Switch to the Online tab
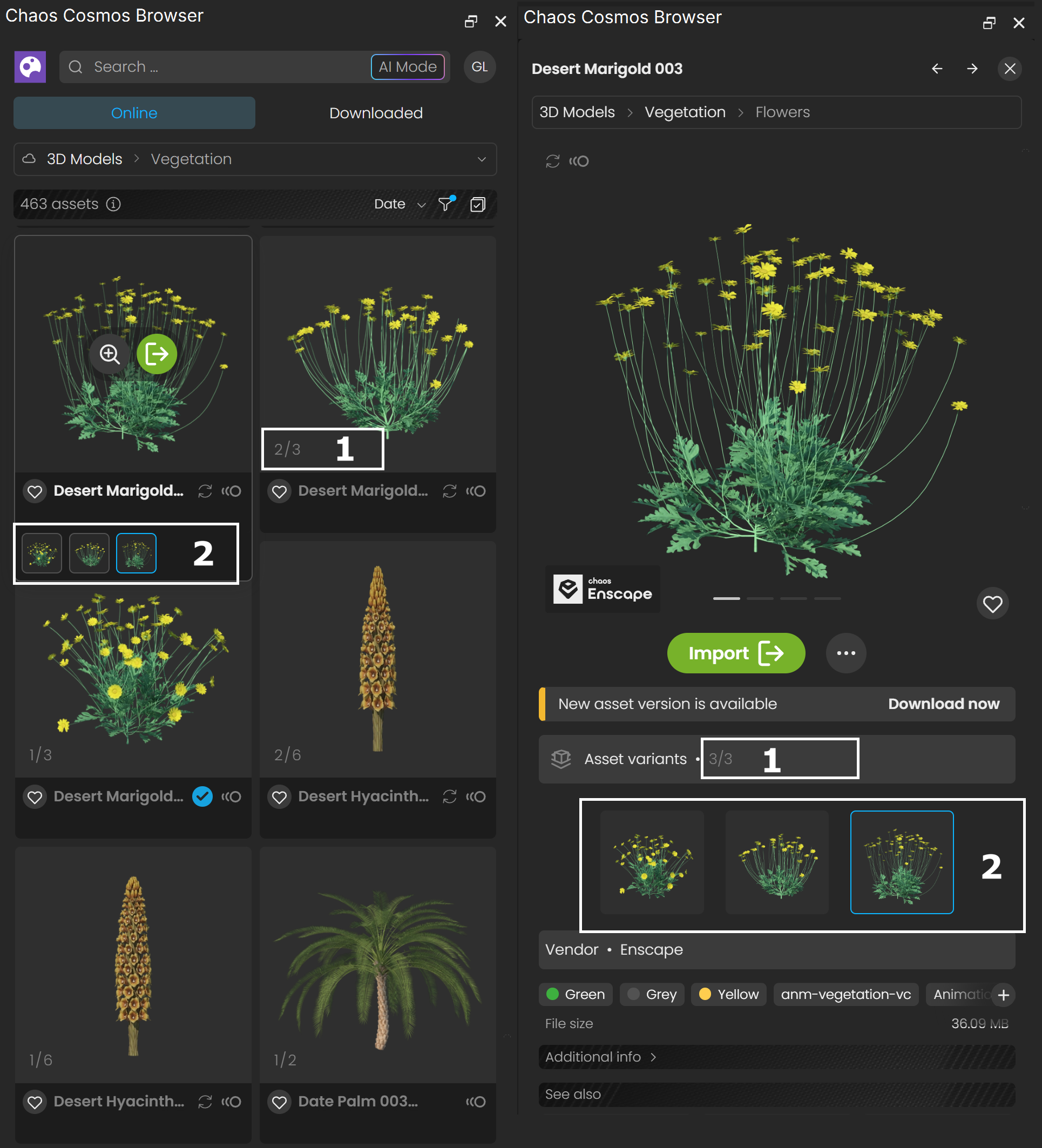This screenshot has height=1148, width=1042. coord(134,113)
